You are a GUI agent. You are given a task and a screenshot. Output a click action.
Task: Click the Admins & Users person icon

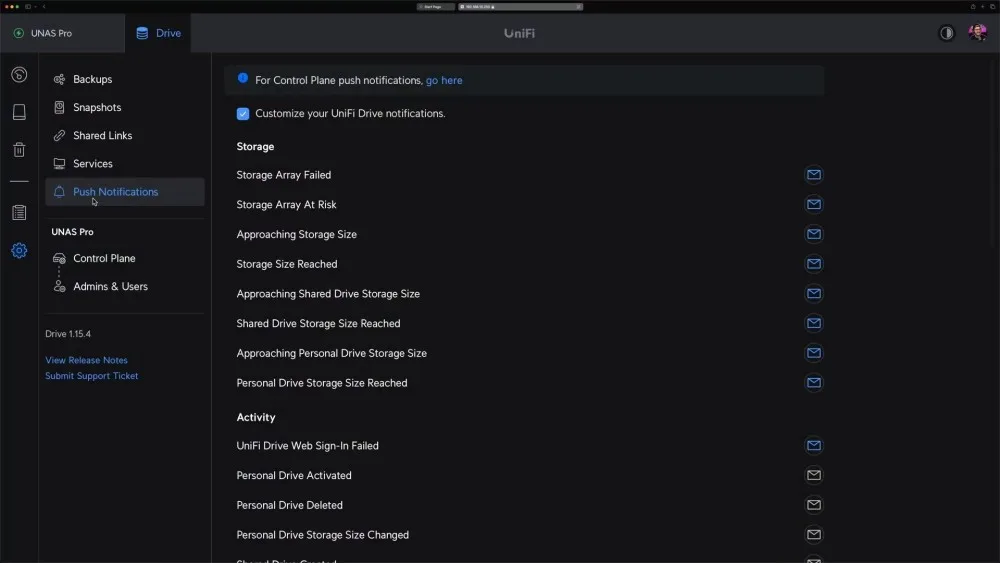pyautogui.click(x=59, y=286)
